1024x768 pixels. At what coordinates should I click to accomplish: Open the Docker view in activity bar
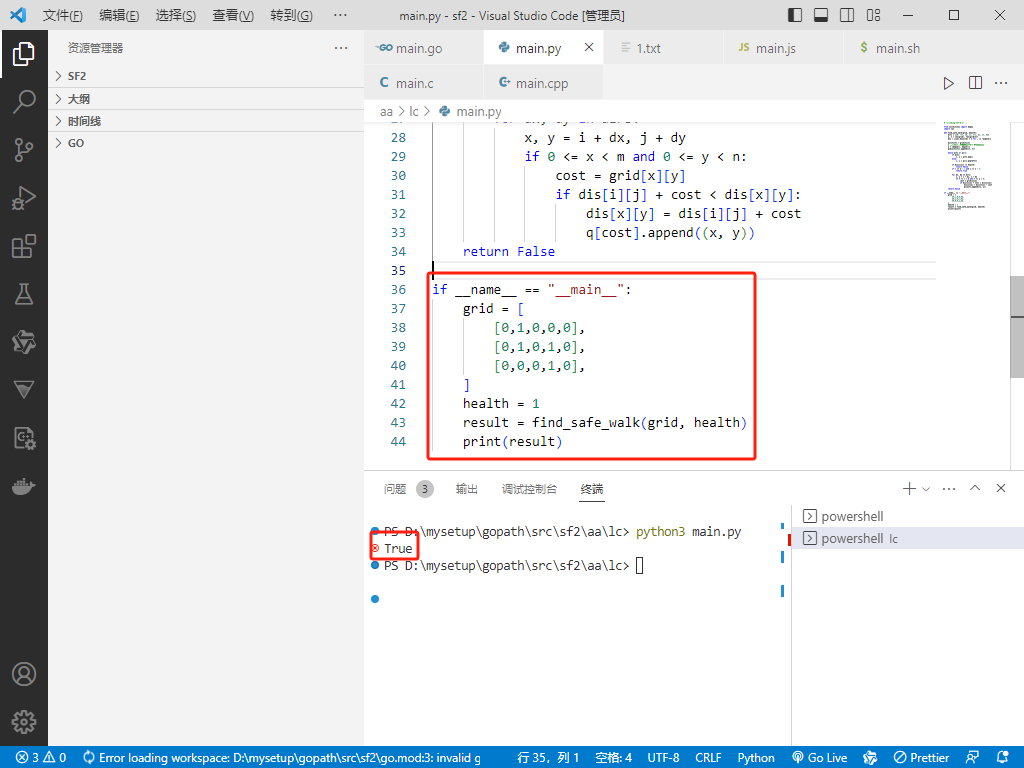(x=24, y=487)
